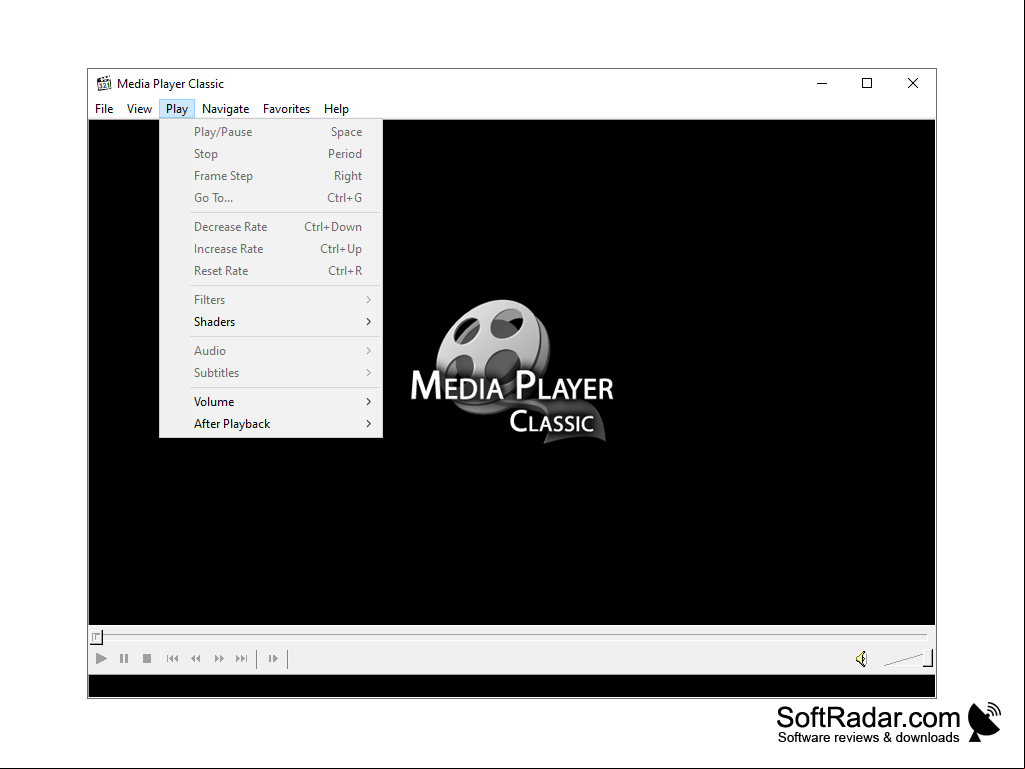Expand the Filters submenu
The height and width of the screenshot is (769, 1025).
[271, 299]
